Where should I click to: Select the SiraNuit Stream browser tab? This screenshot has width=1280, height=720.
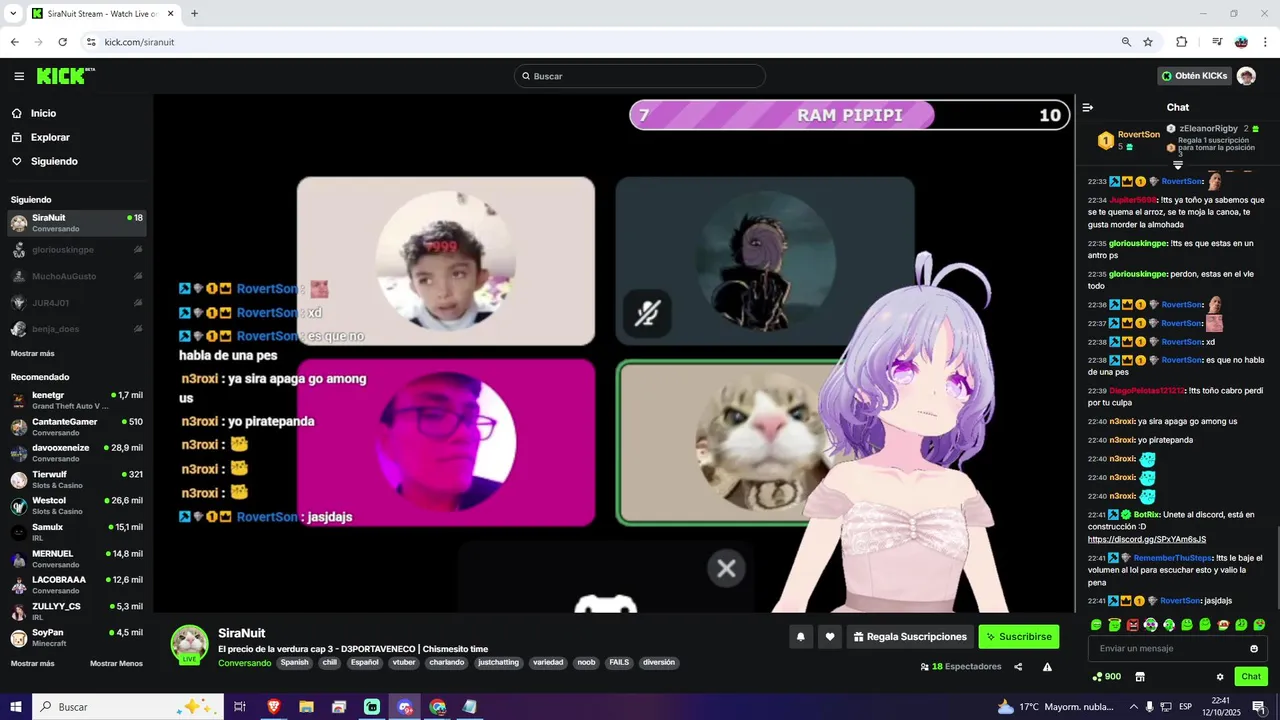click(100, 14)
